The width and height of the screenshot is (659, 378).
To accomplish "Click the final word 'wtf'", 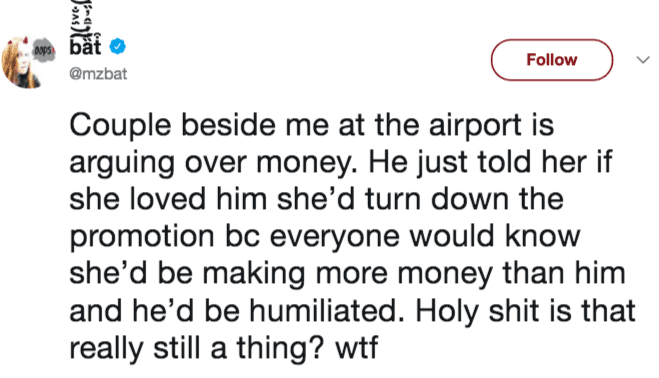I will pyautogui.click(x=356, y=348).
